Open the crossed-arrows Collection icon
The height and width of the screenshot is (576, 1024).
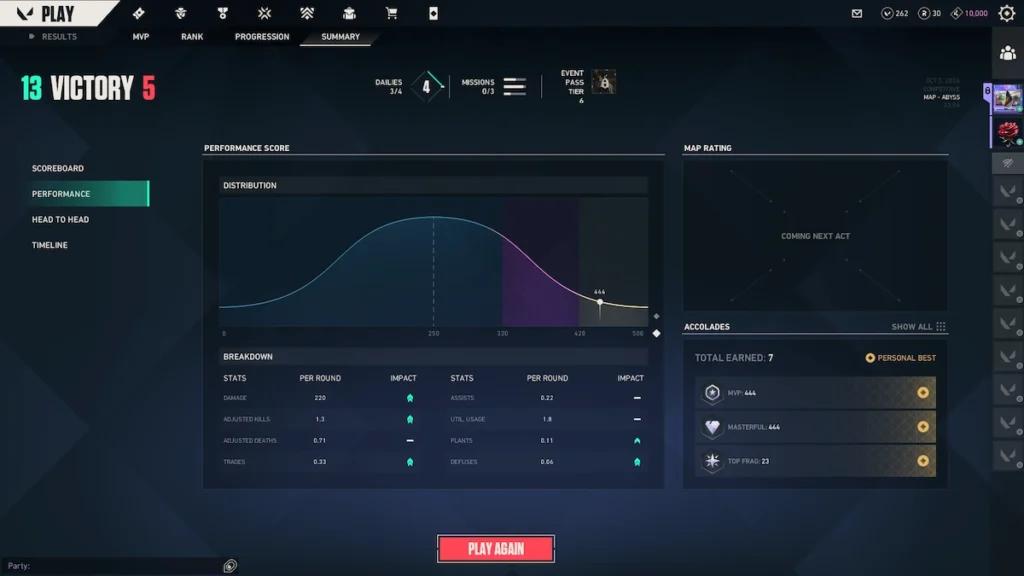tap(264, 13)
